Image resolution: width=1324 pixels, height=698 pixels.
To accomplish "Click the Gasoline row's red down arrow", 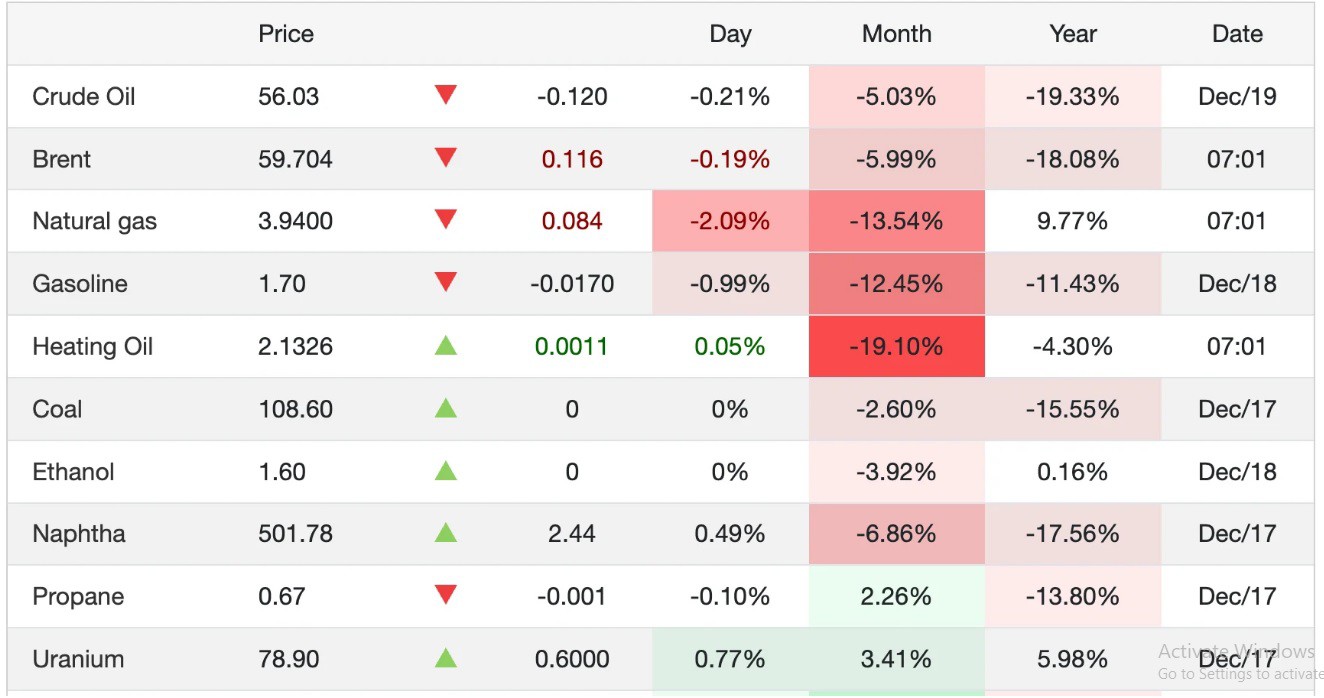I will [x=446, y=283].
